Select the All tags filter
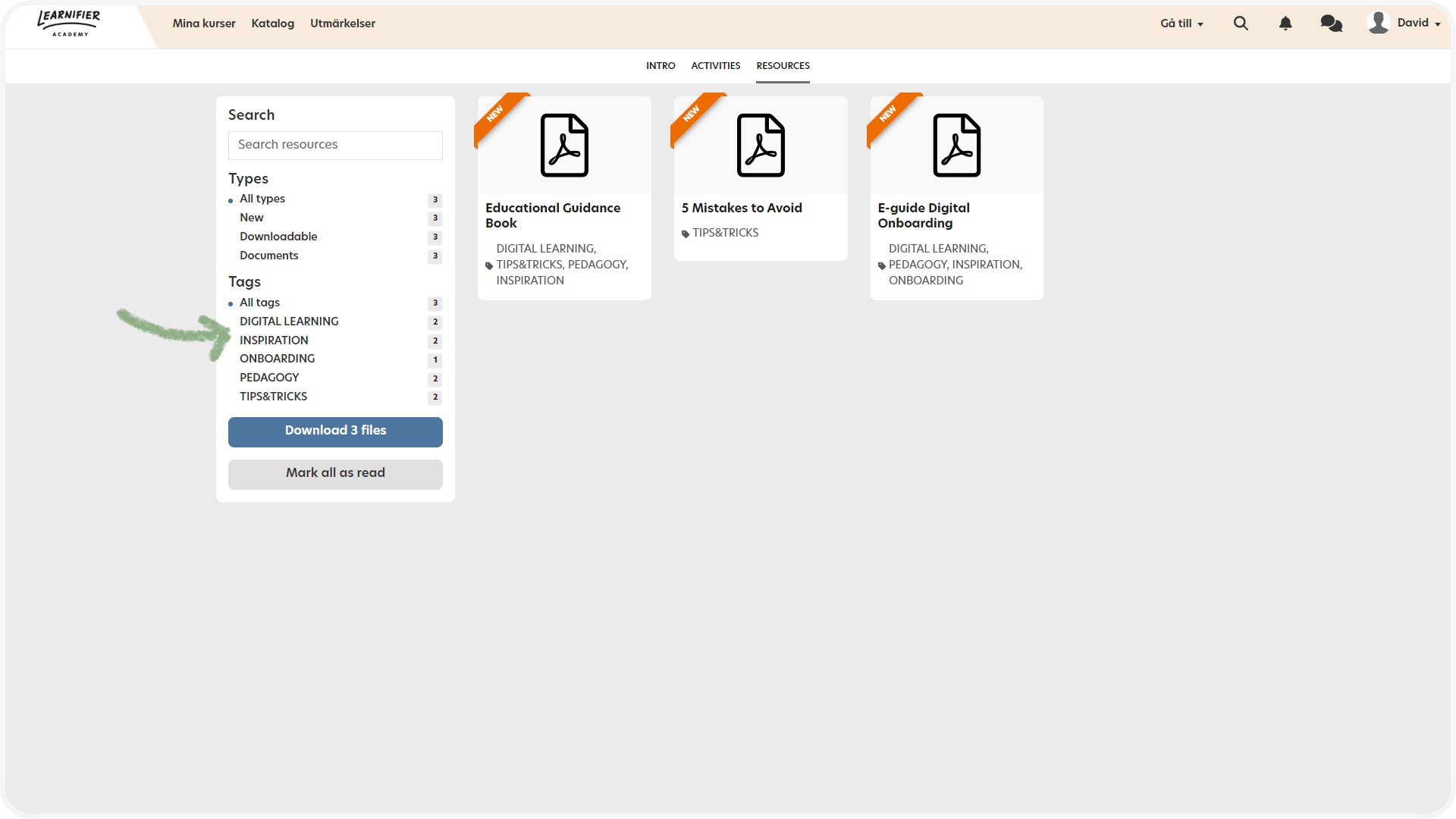The image size is (1456, 819). tap(259, 303)
